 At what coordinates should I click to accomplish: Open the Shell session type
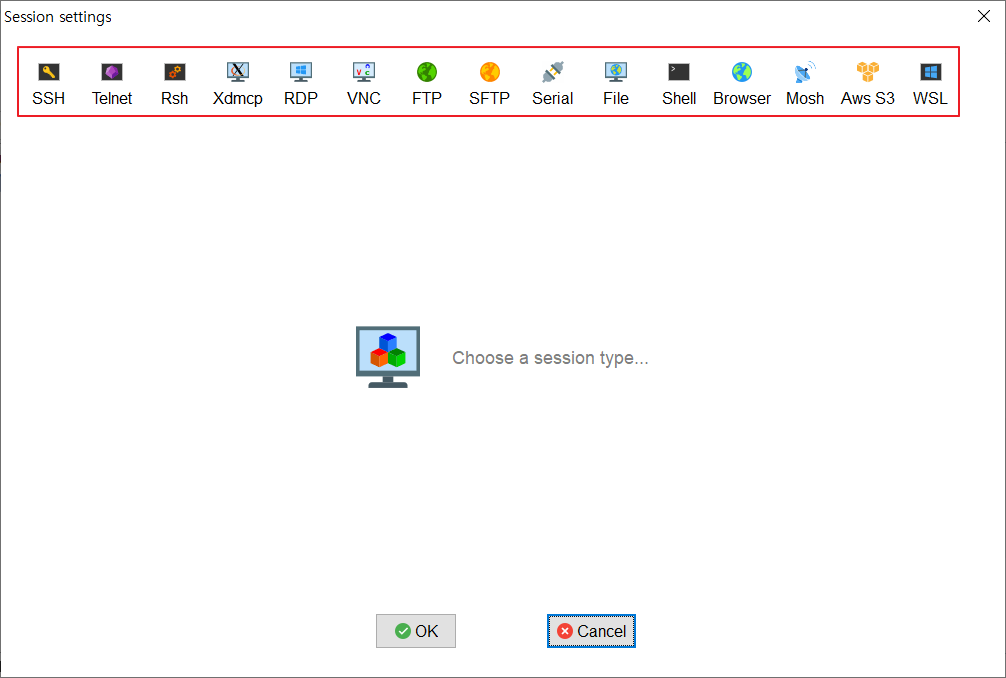pos(679,83)
